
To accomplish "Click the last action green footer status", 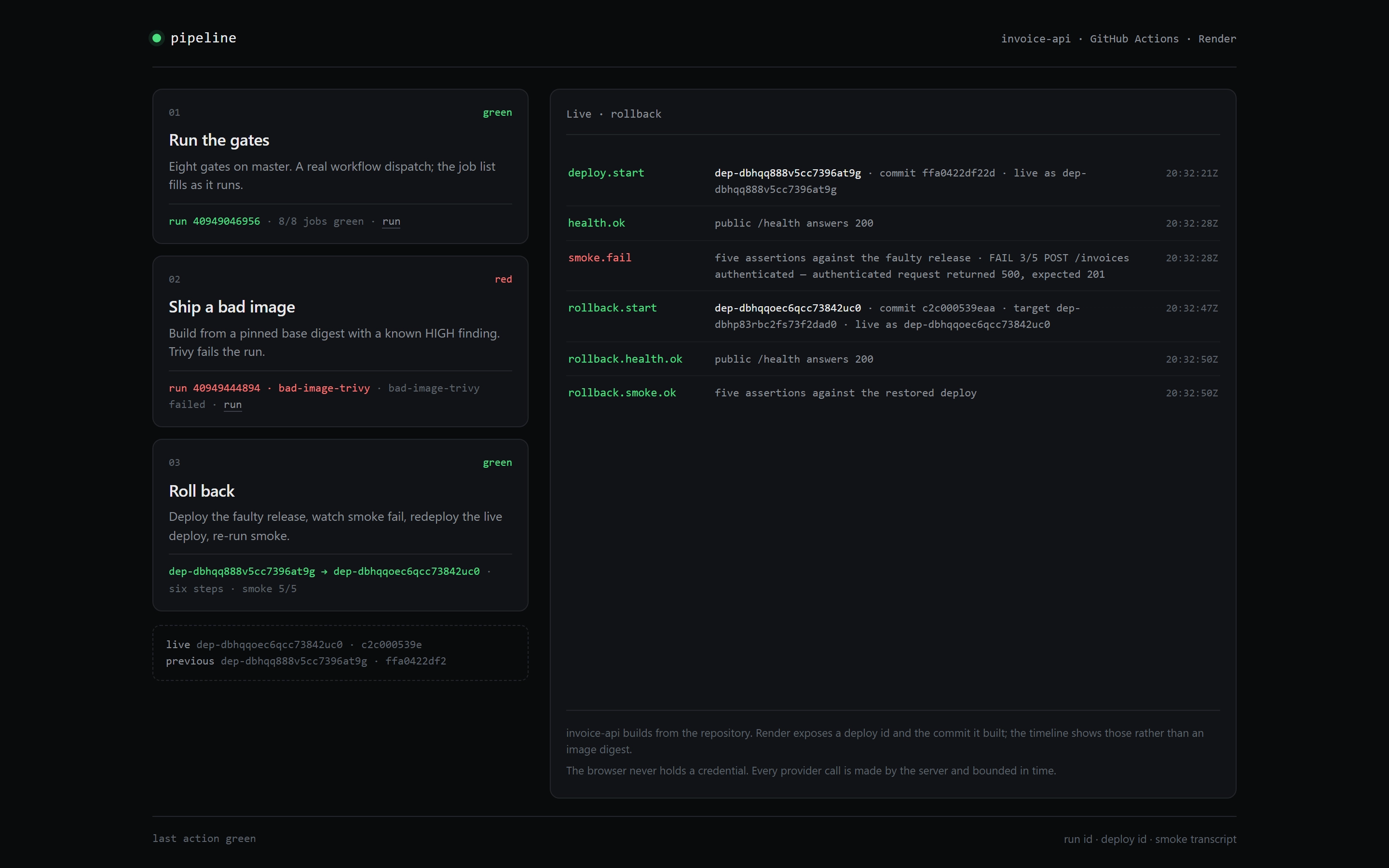I will pyautogui.click(x=204, y=839).
